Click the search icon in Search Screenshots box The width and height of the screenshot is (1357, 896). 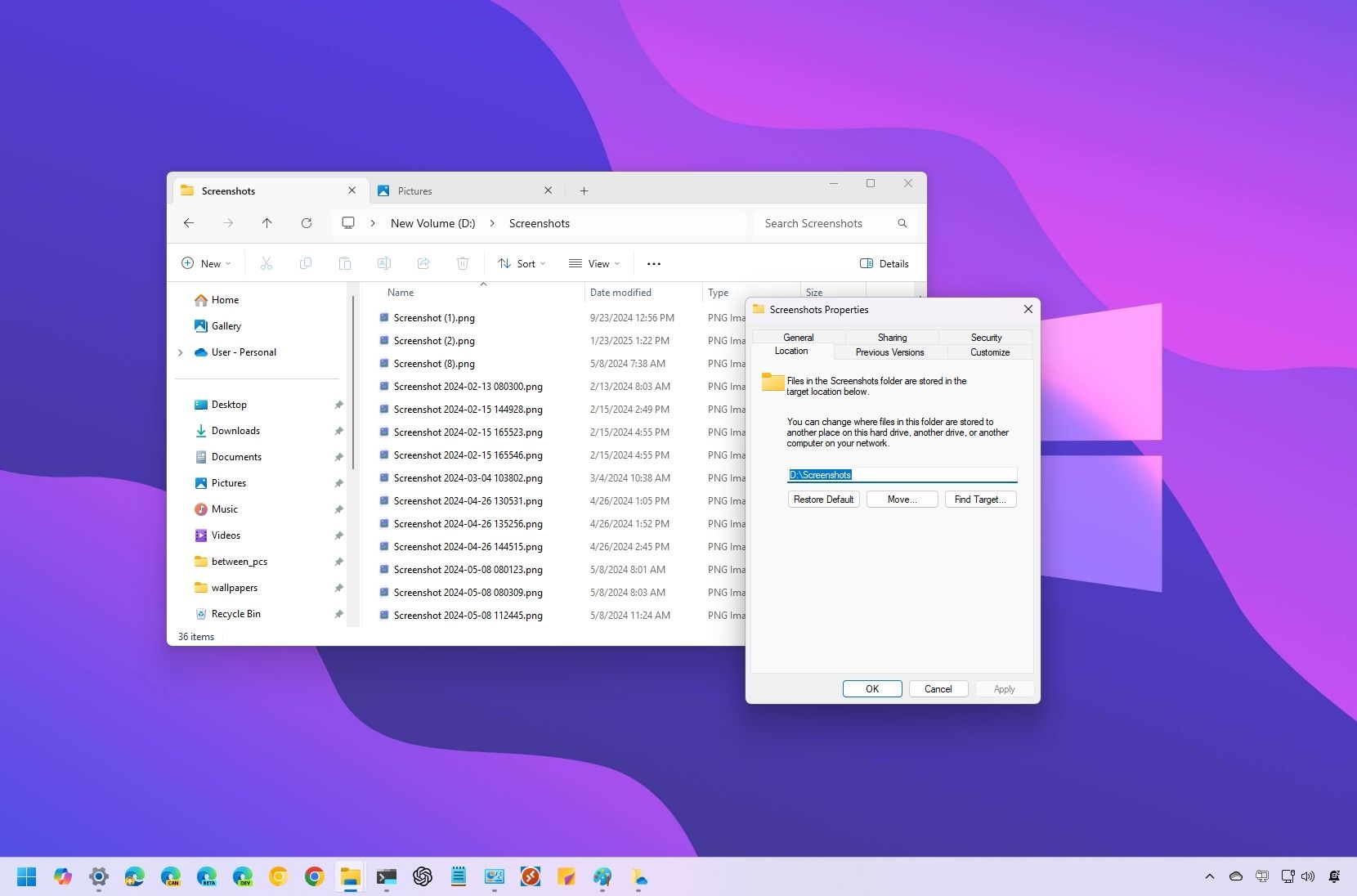tap(902, 222)
